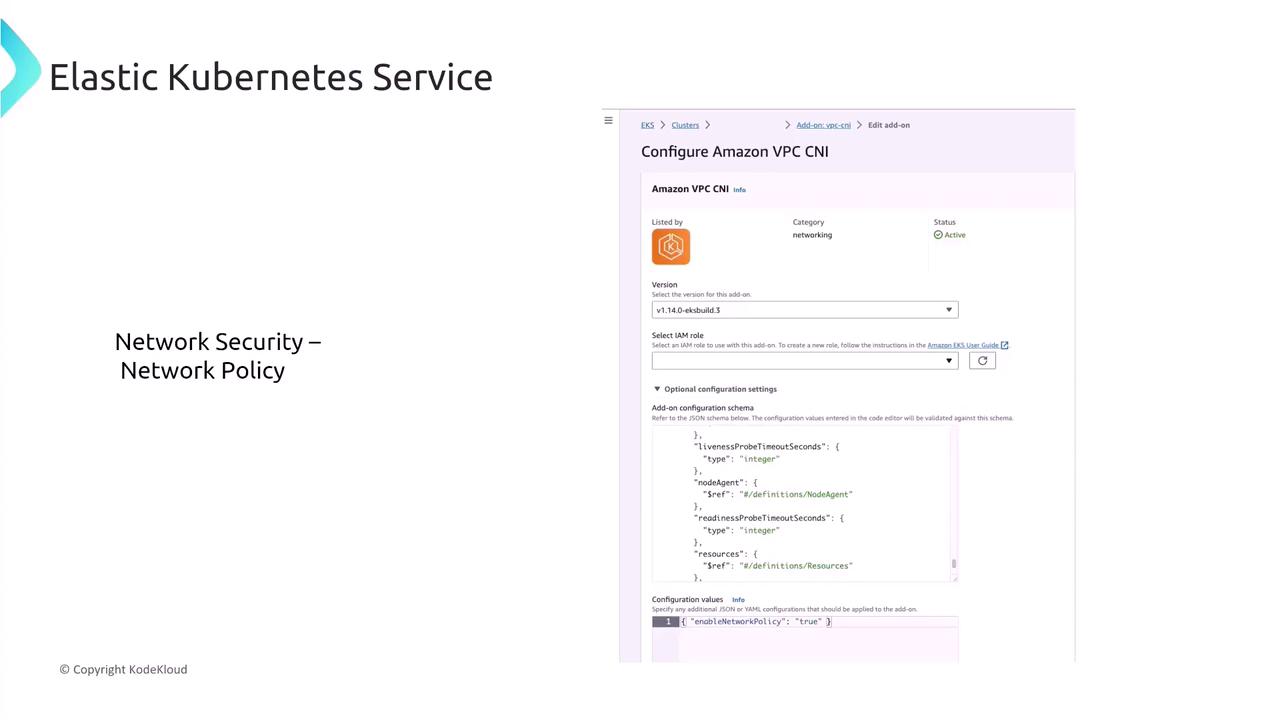Go to EKS breadcrumb link
The height and width of the screenshot is (720, 1280).
647,125
